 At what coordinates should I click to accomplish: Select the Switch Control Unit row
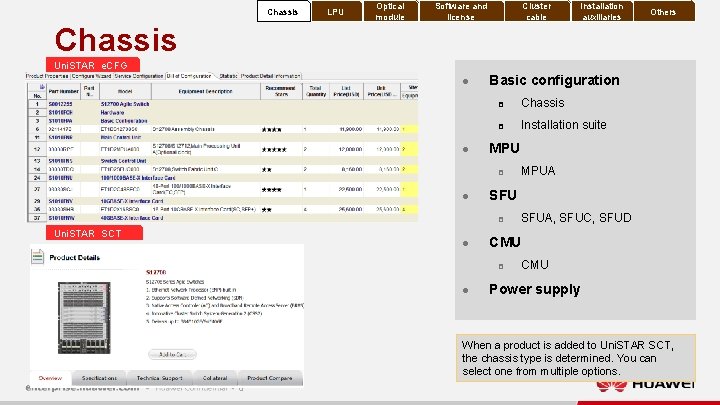pos(223,161)
